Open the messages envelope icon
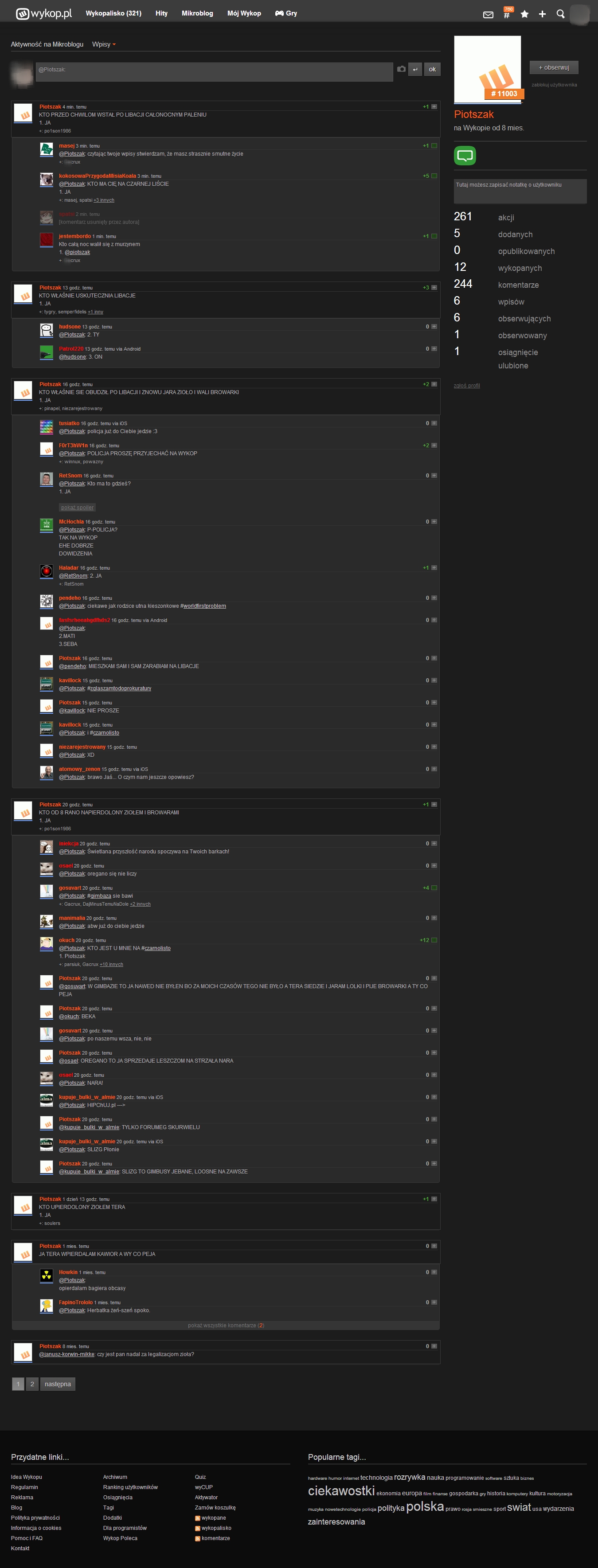The height and width of the screenshot is (1568, 598). [x=488, y=15]
